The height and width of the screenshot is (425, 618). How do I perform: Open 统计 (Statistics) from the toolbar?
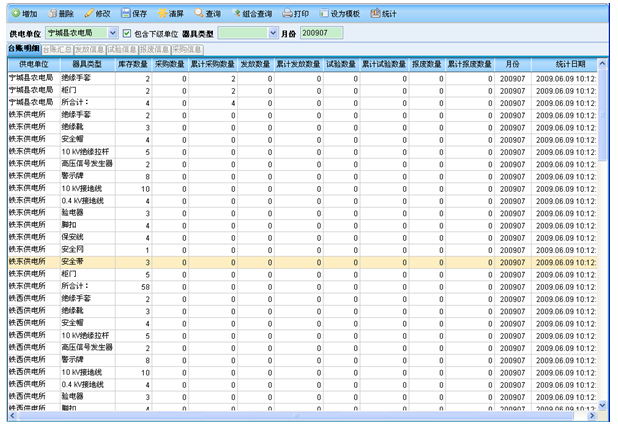(375, 15)
